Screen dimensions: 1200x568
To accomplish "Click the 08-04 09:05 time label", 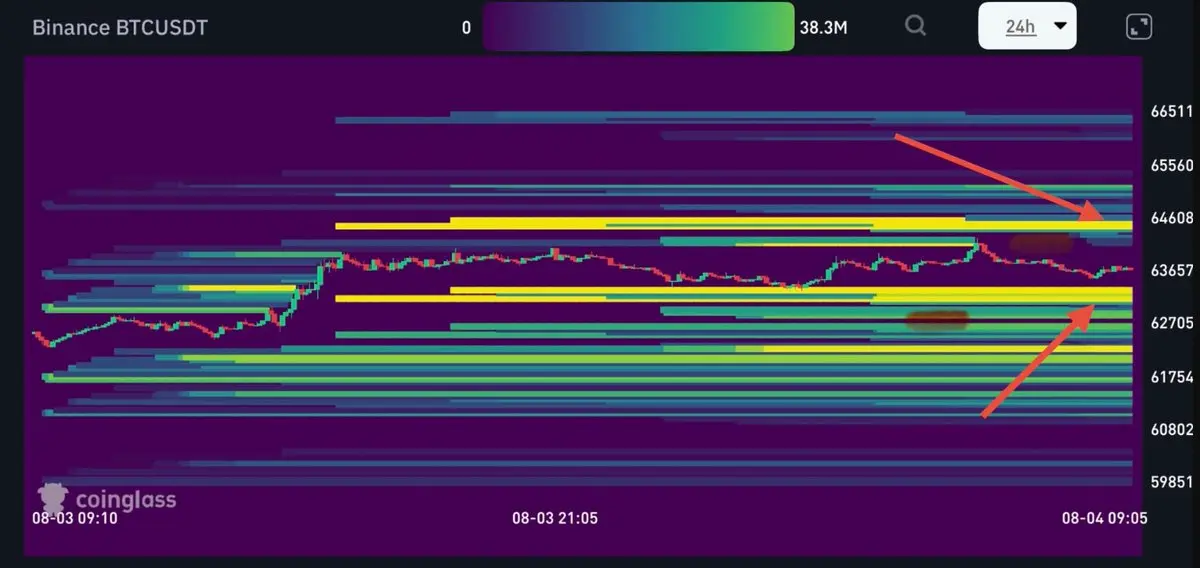I will click(1105, 518).
